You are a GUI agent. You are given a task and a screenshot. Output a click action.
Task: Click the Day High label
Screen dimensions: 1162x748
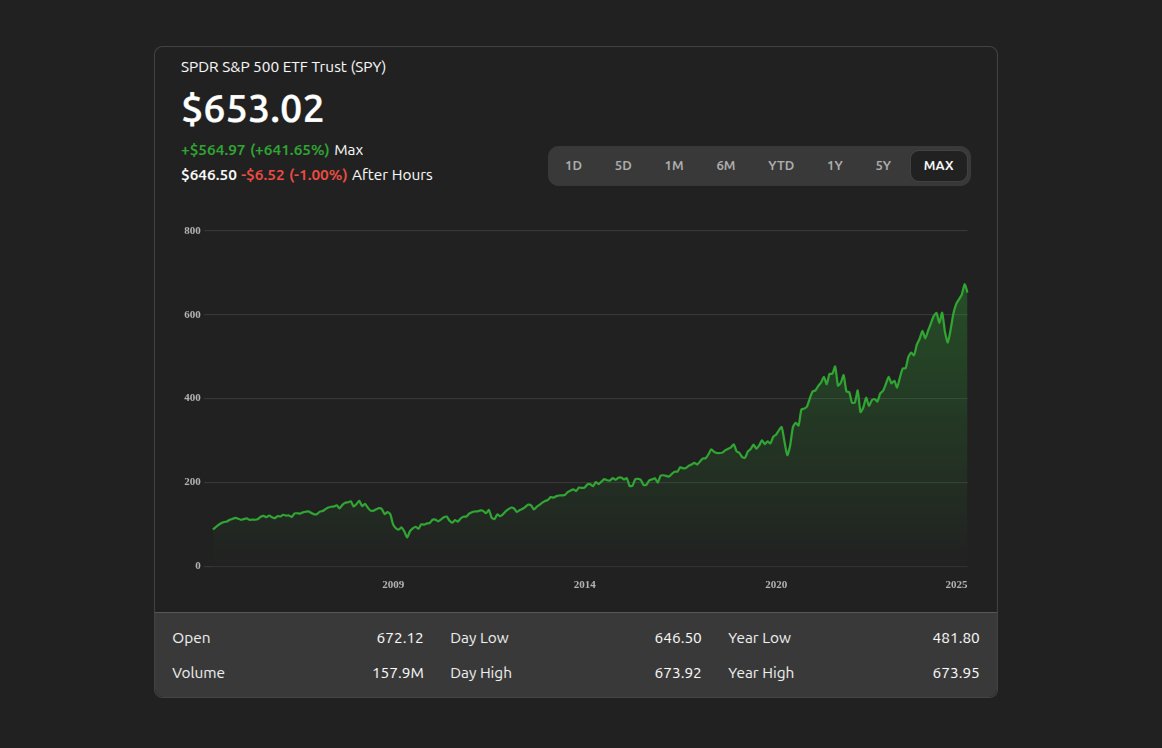pos(481,672)
